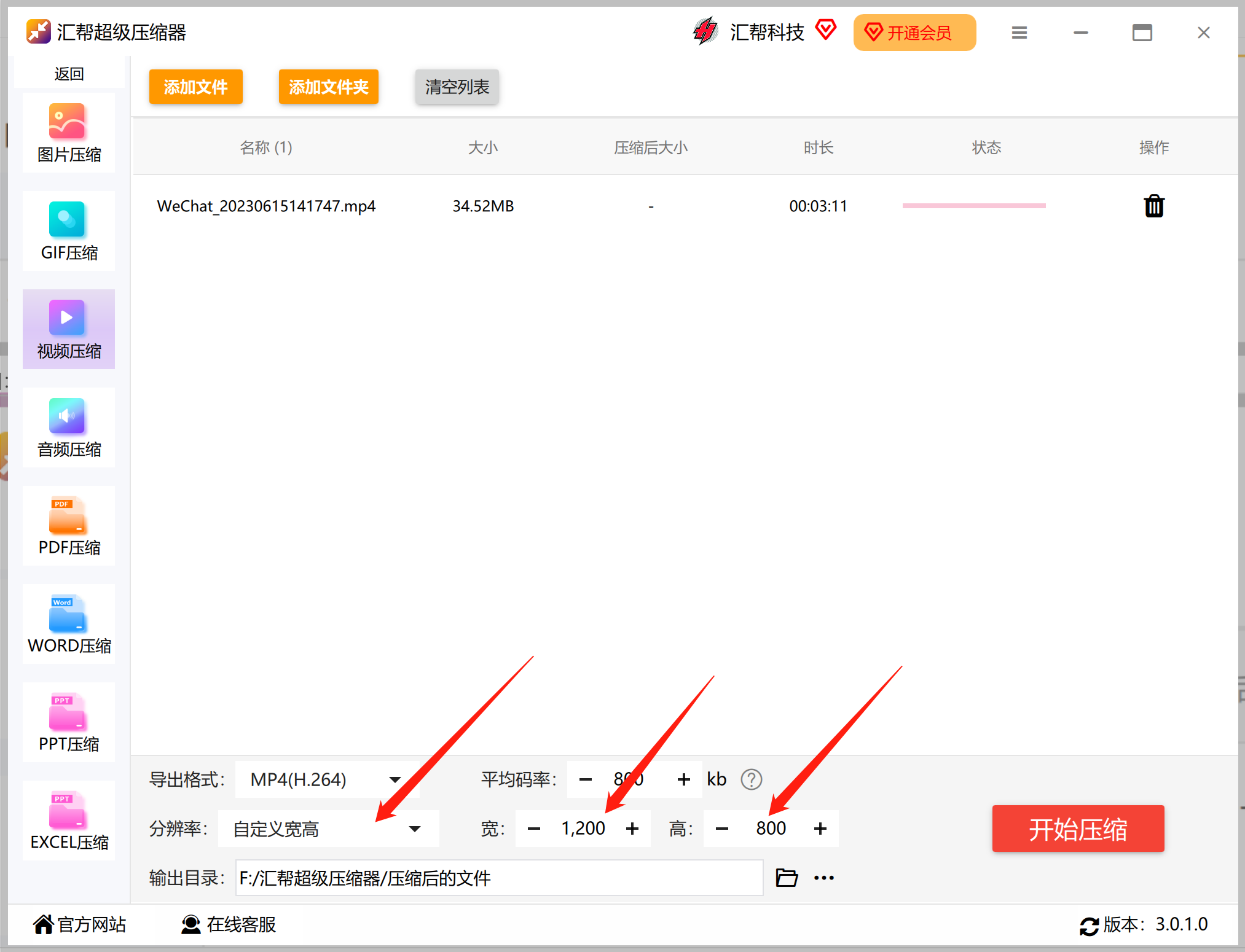1245x952 pixels.
Task: Click the three-dots browse output directory button
Action: [x=824, y=878]
